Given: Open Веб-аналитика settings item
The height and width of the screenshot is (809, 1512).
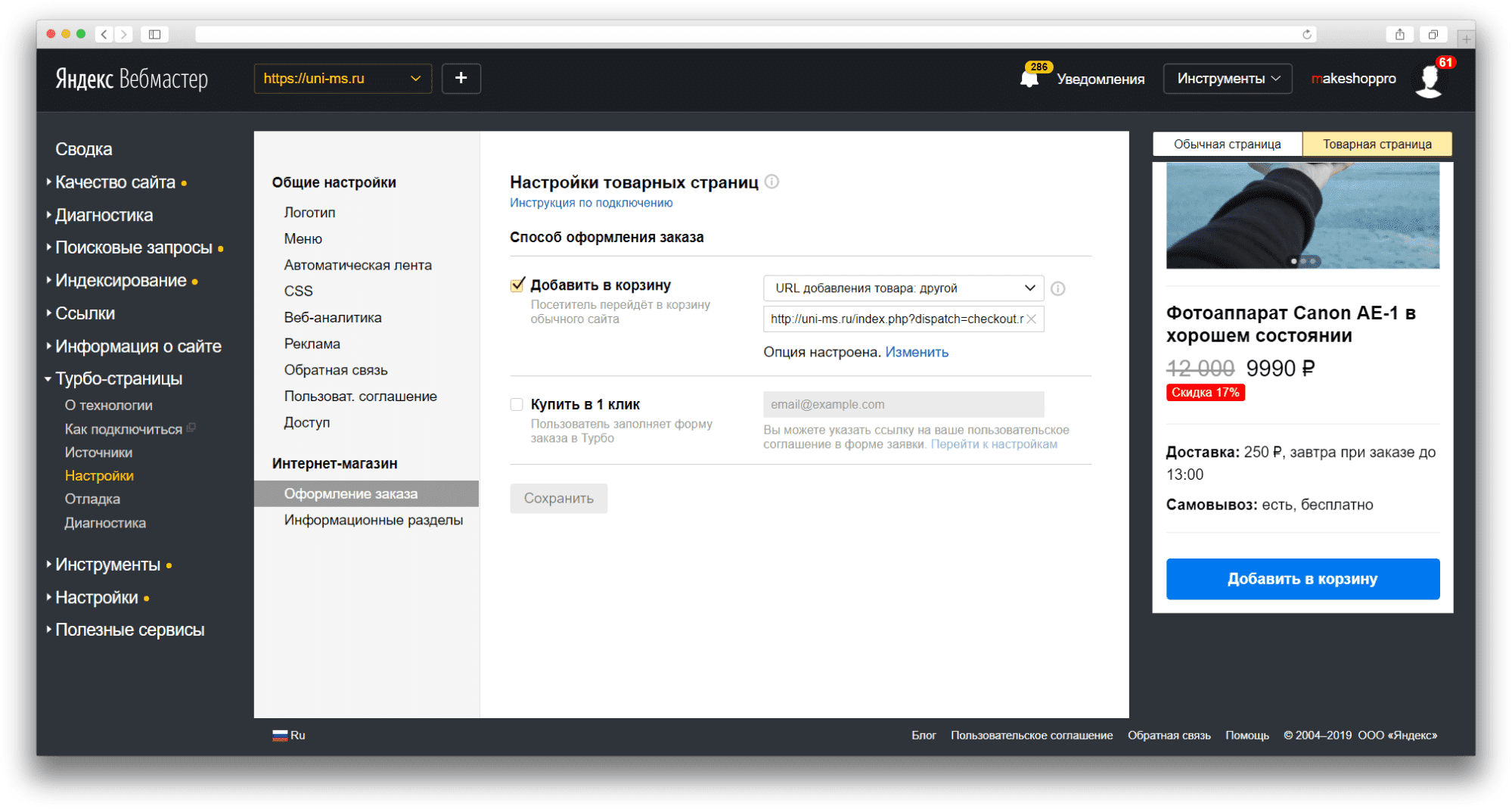Looking at the screenshot, I should (x=332, y=318).
